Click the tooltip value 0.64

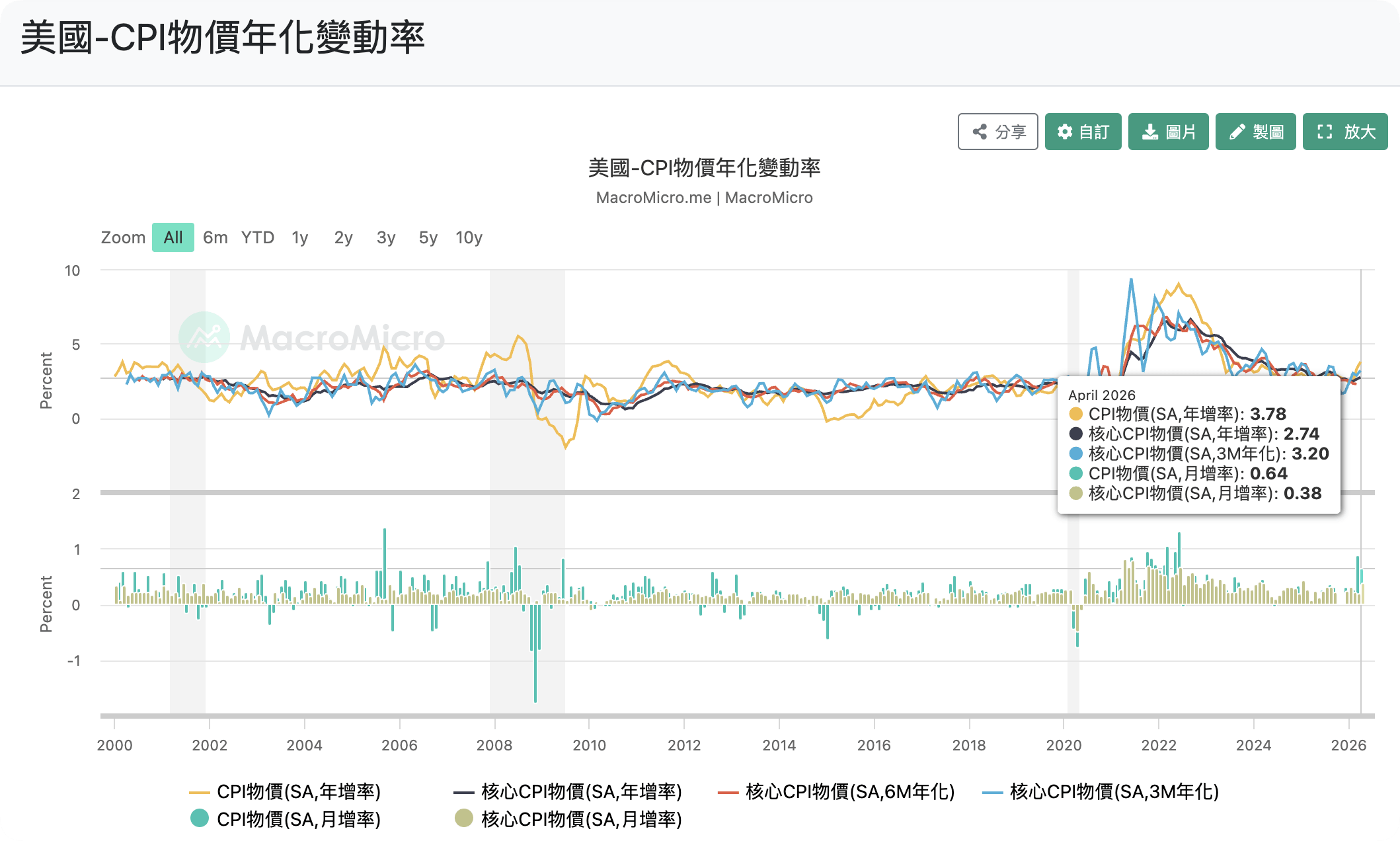point(1268,473)
